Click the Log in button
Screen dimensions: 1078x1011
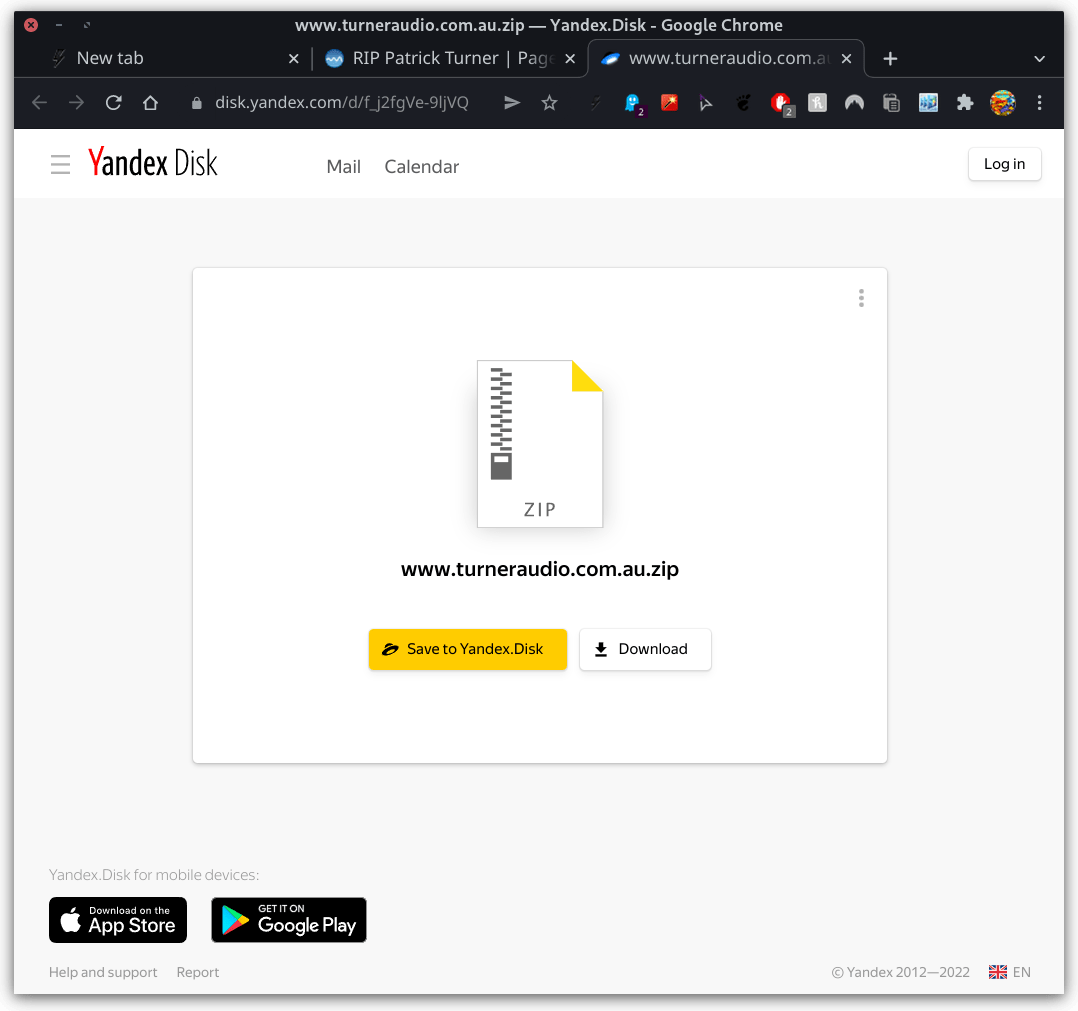click(1004, 164)
